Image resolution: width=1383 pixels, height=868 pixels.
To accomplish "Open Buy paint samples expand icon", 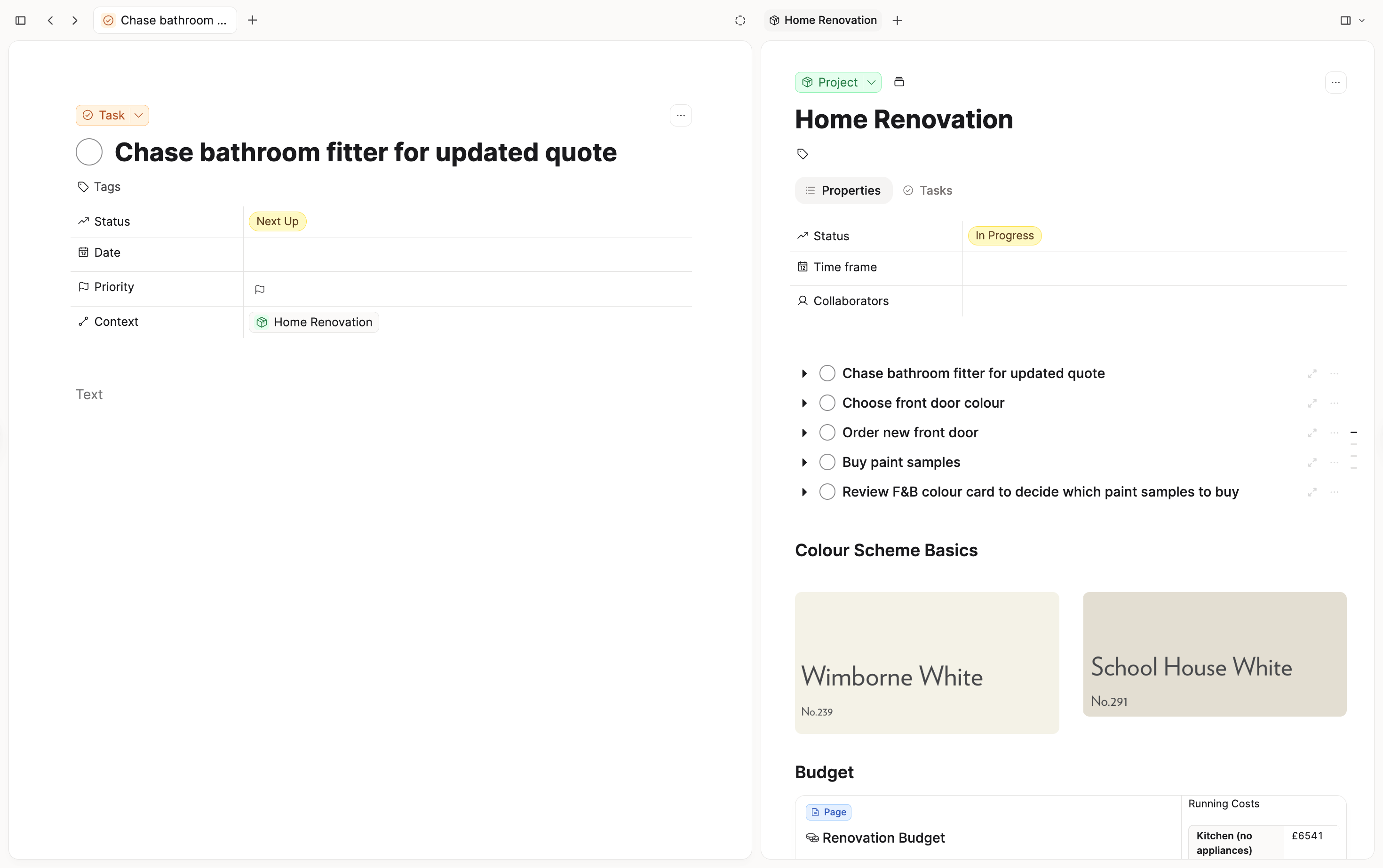I will point(1312,463).
